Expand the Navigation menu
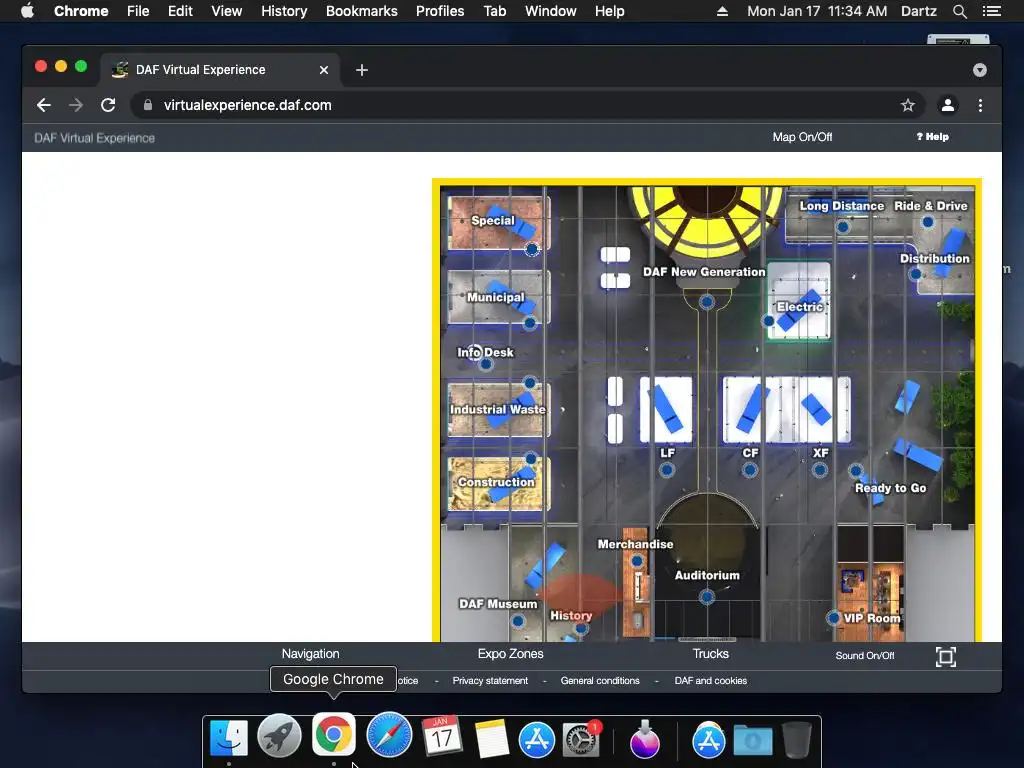The width and height of the screenshot is (1024, 768). 310,654
